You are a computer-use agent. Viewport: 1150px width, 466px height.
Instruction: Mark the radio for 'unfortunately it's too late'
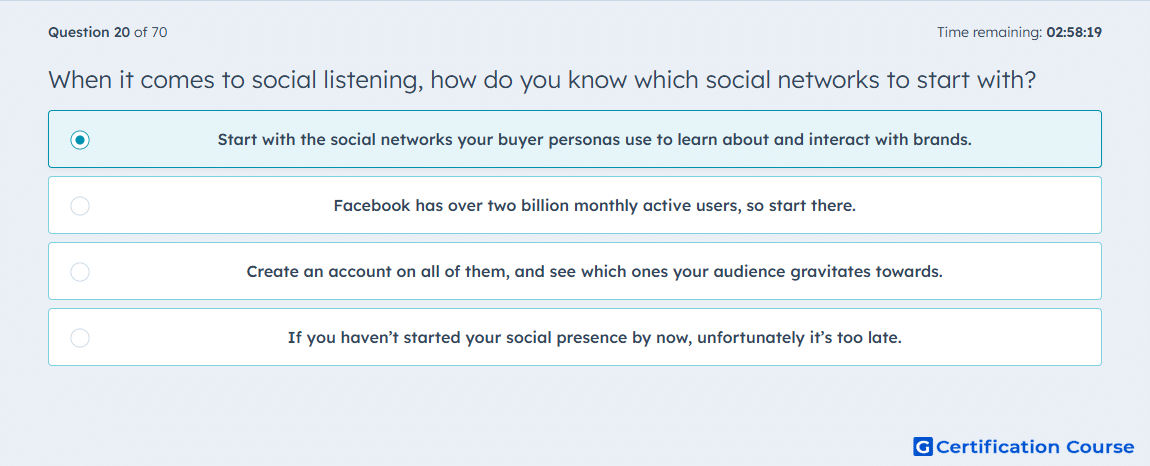[x=80, y=338]
